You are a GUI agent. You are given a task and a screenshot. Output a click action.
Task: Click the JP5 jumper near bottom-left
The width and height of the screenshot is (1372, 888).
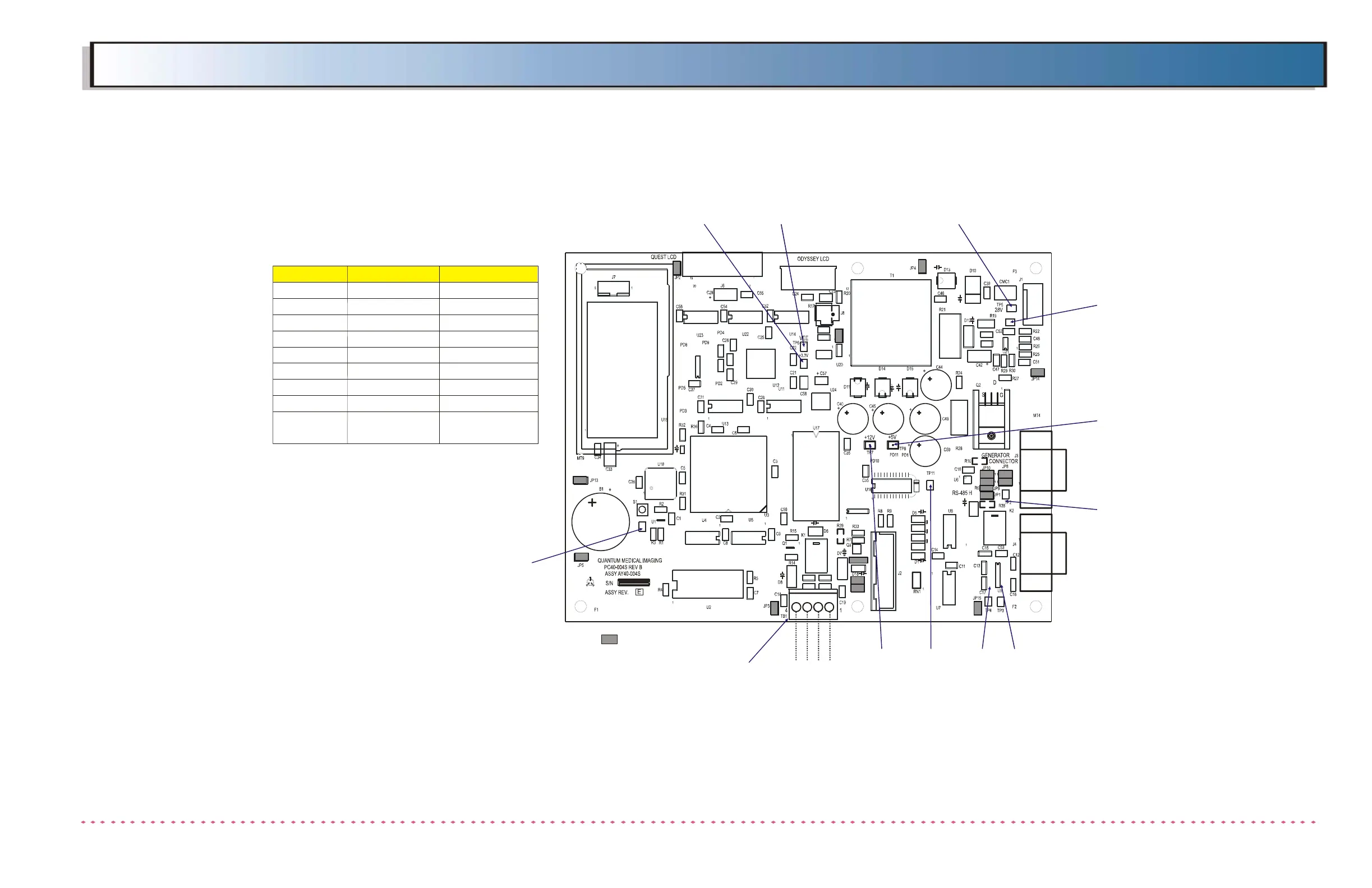(x=581, y=557)
